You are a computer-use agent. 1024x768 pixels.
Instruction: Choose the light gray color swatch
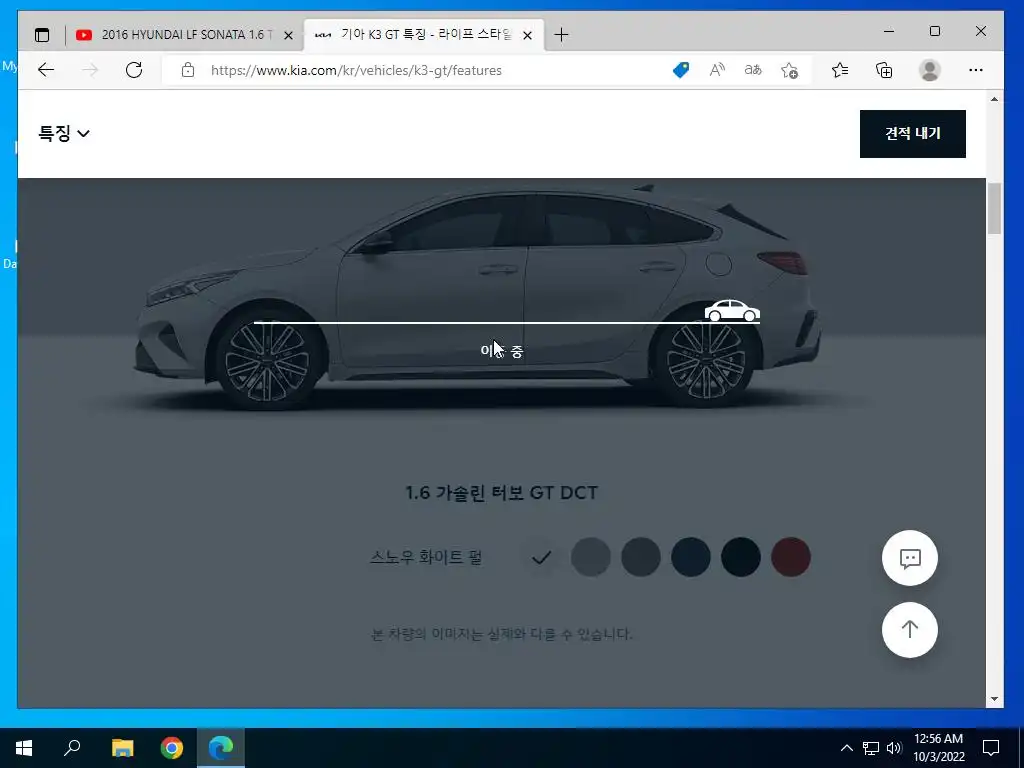(590, 558)
